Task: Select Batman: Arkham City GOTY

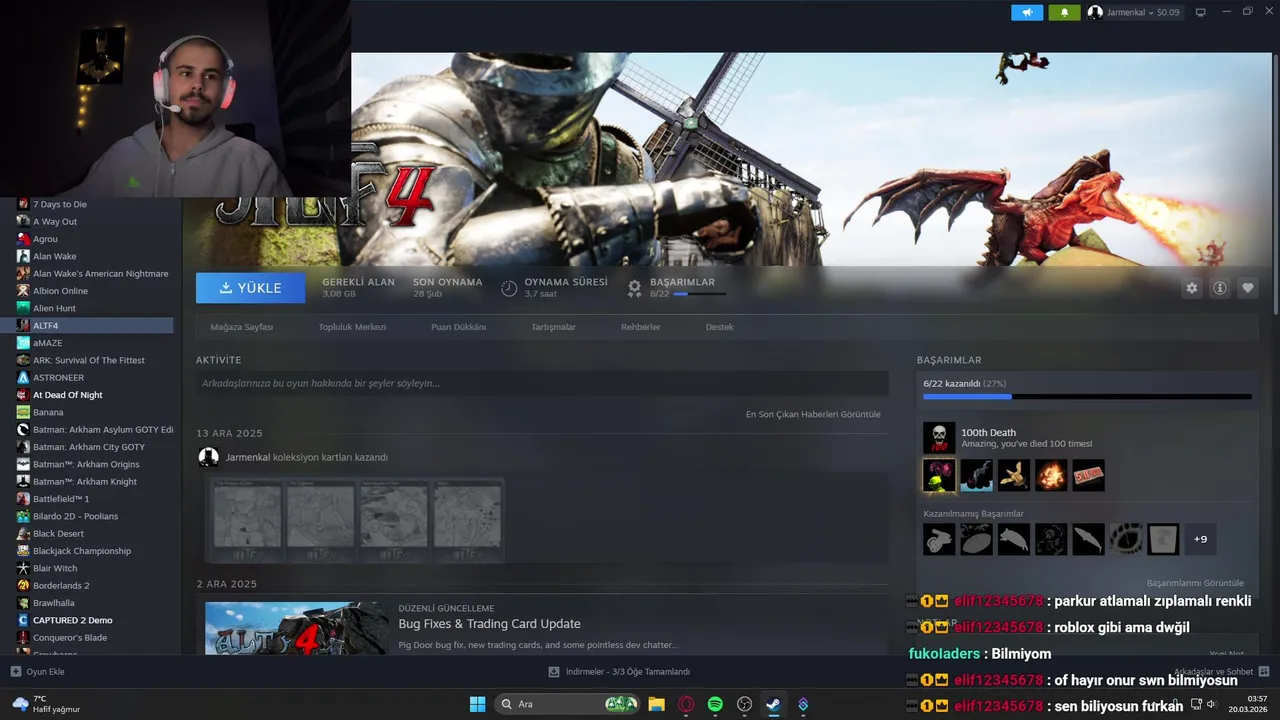Action: (x=95, y=447)
